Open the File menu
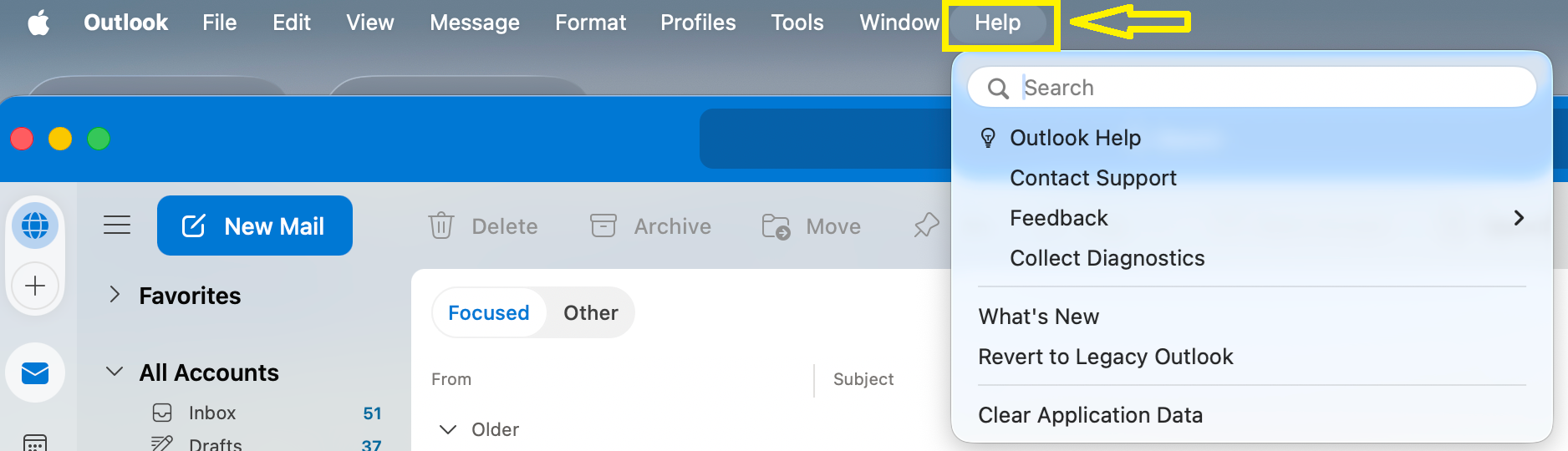 tap(219, 23)
